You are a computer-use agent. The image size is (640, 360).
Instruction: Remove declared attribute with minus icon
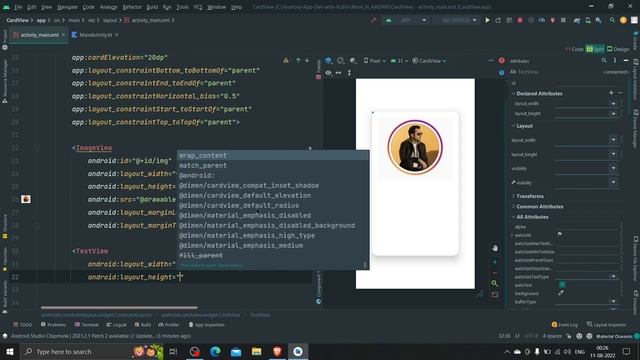(620, 93)
